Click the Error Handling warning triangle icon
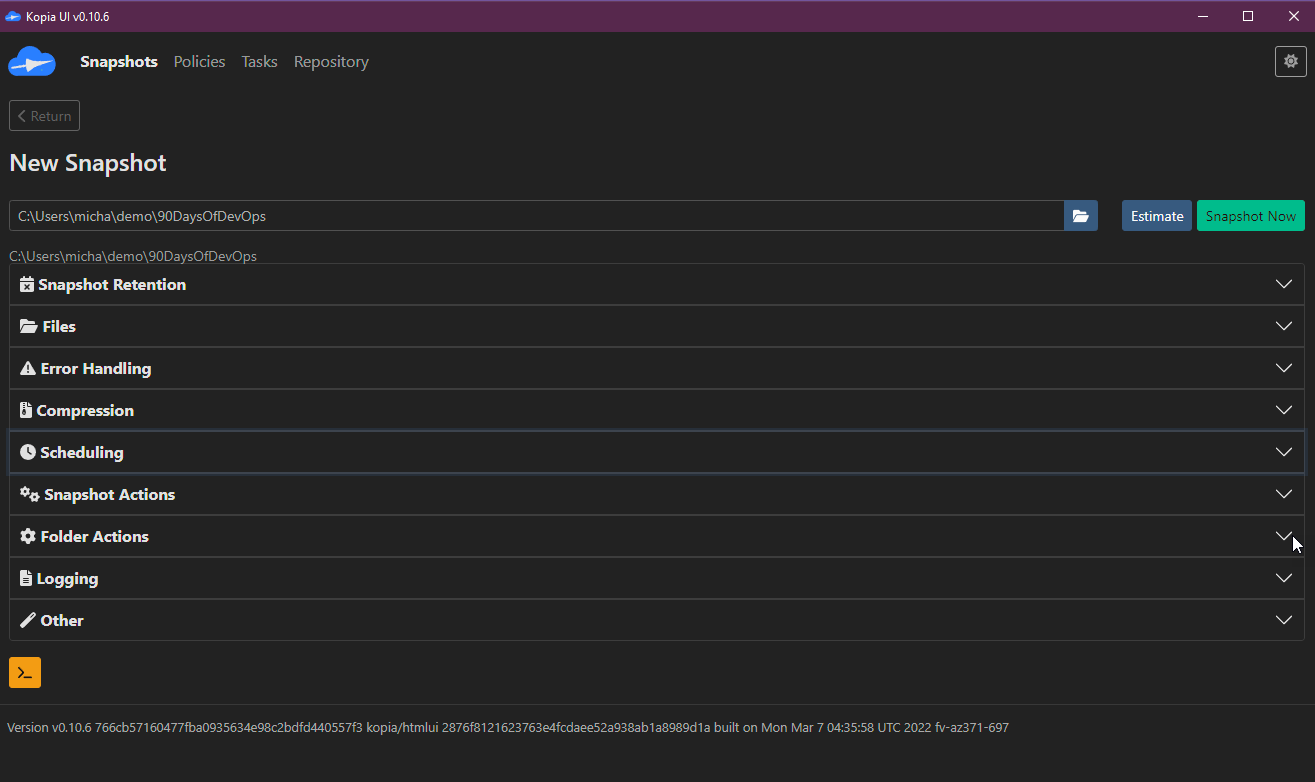The image size is (1315, 782). (x=28, y=369)
